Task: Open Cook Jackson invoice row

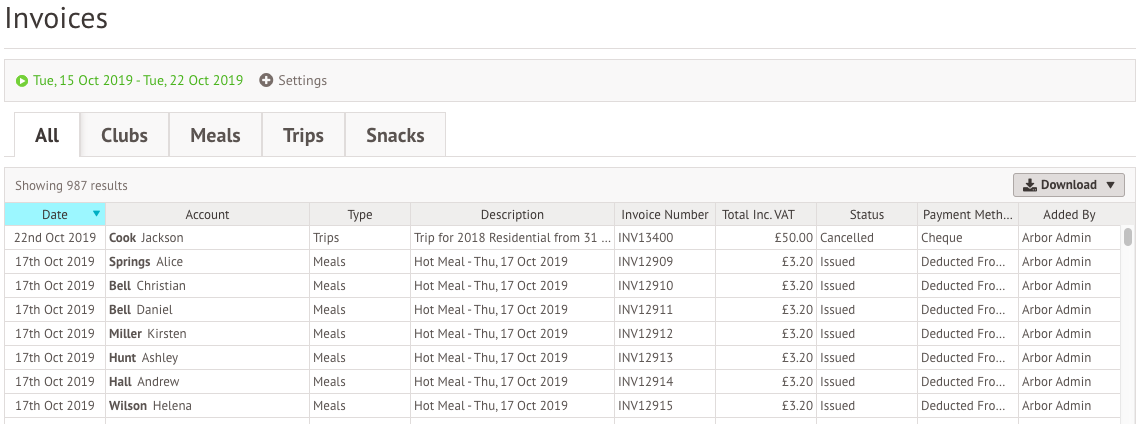Action: tap(562, 238)
